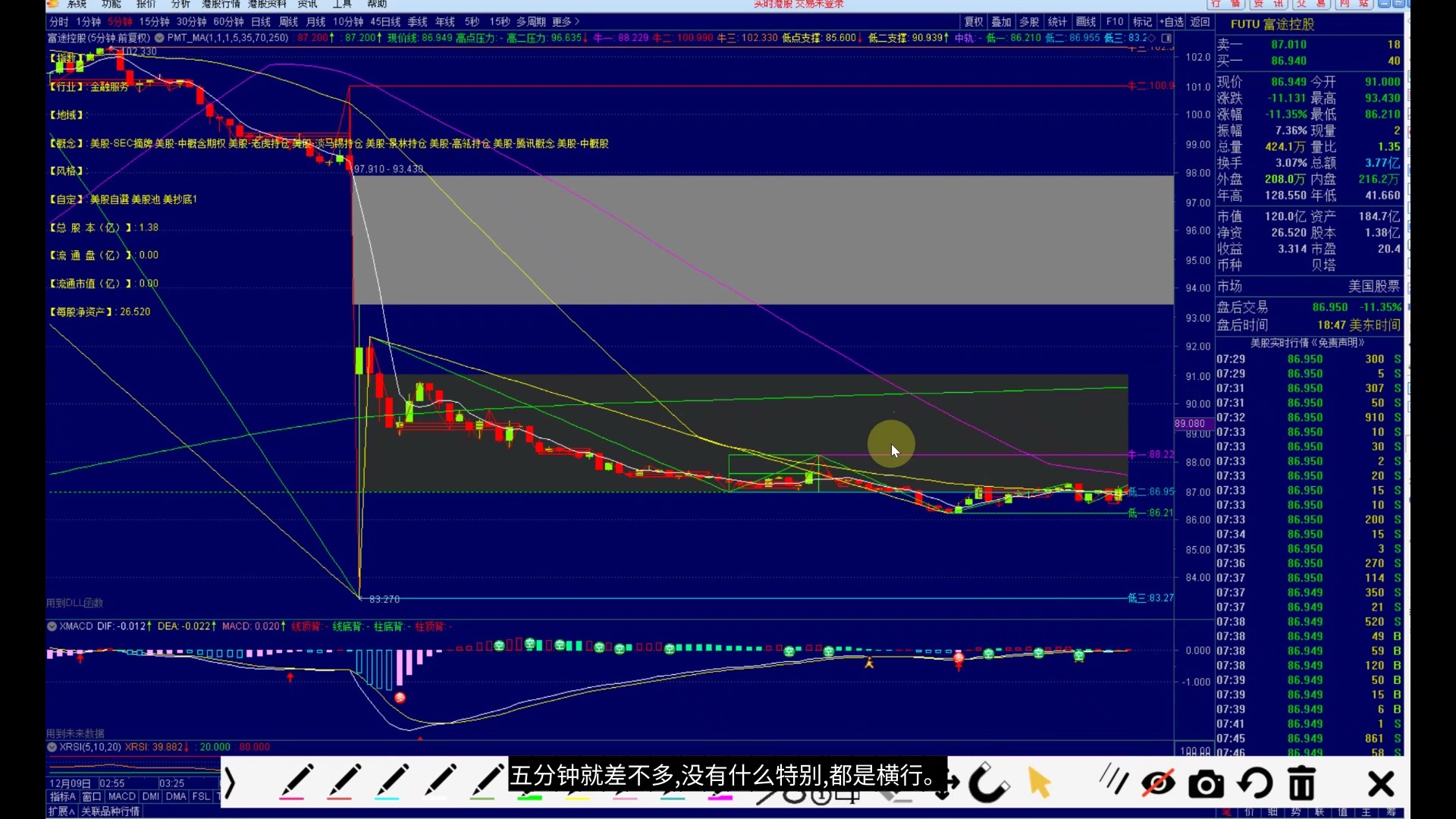The image size is (1456, 819).
Task: Pick the orange cursor pointer tool
Action: 1039,783
